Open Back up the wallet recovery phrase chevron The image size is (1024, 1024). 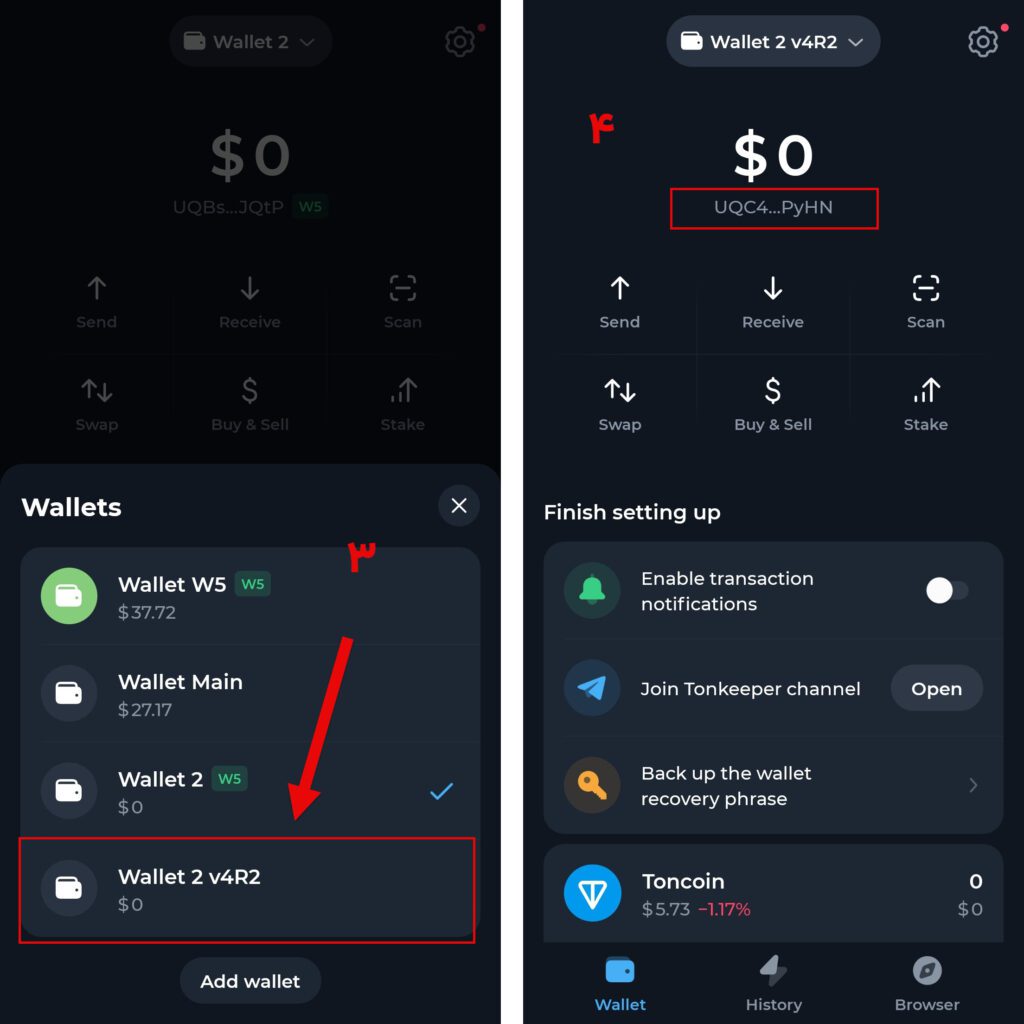pos(973,785)
